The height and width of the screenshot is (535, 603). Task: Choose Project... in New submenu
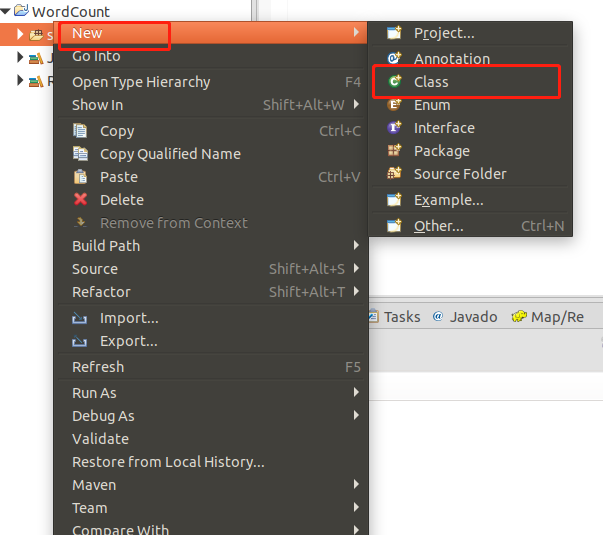pos(470,33)
